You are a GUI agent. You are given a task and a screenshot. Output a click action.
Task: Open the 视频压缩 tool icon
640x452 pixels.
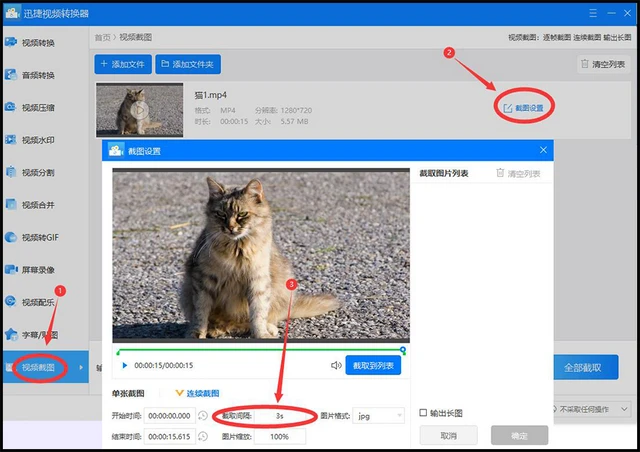tap(11, 107)
